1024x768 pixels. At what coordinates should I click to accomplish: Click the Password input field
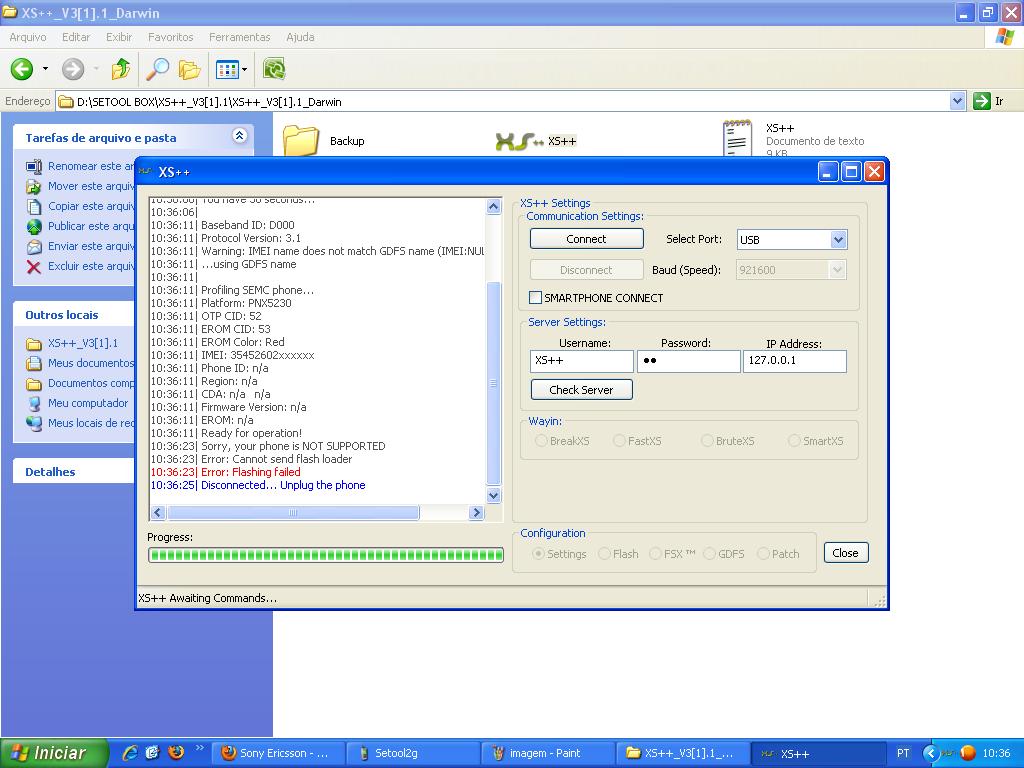(689, 361)
